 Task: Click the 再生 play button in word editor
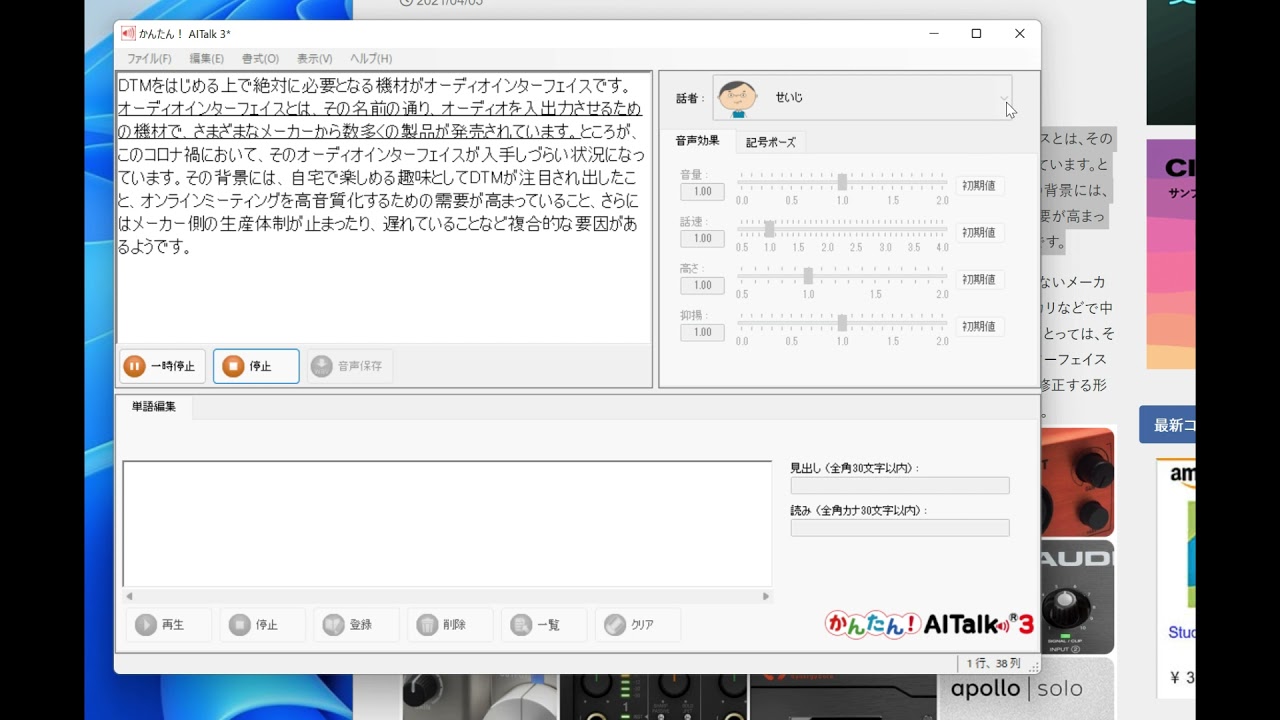pyautogui.click(x=168, y=625)
